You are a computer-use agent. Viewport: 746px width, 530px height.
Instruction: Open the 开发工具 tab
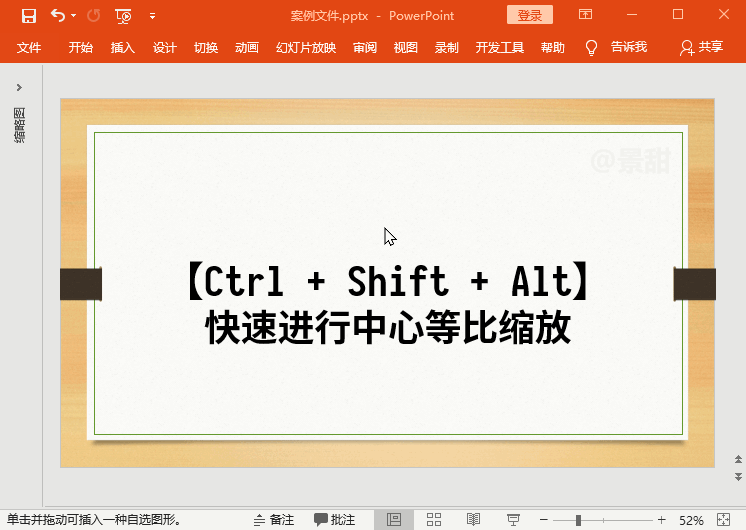500,48
